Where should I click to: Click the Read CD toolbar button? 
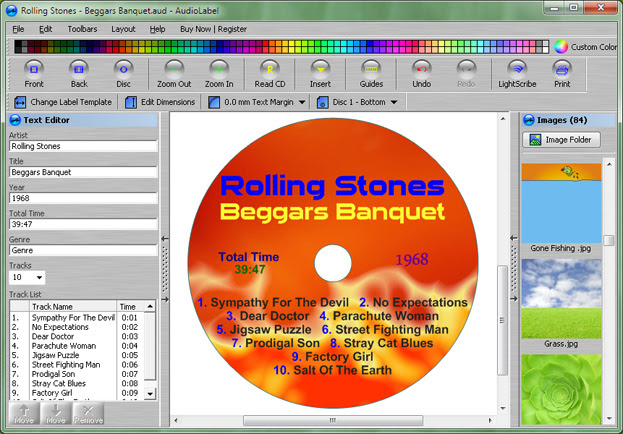(x=270, y=74)
